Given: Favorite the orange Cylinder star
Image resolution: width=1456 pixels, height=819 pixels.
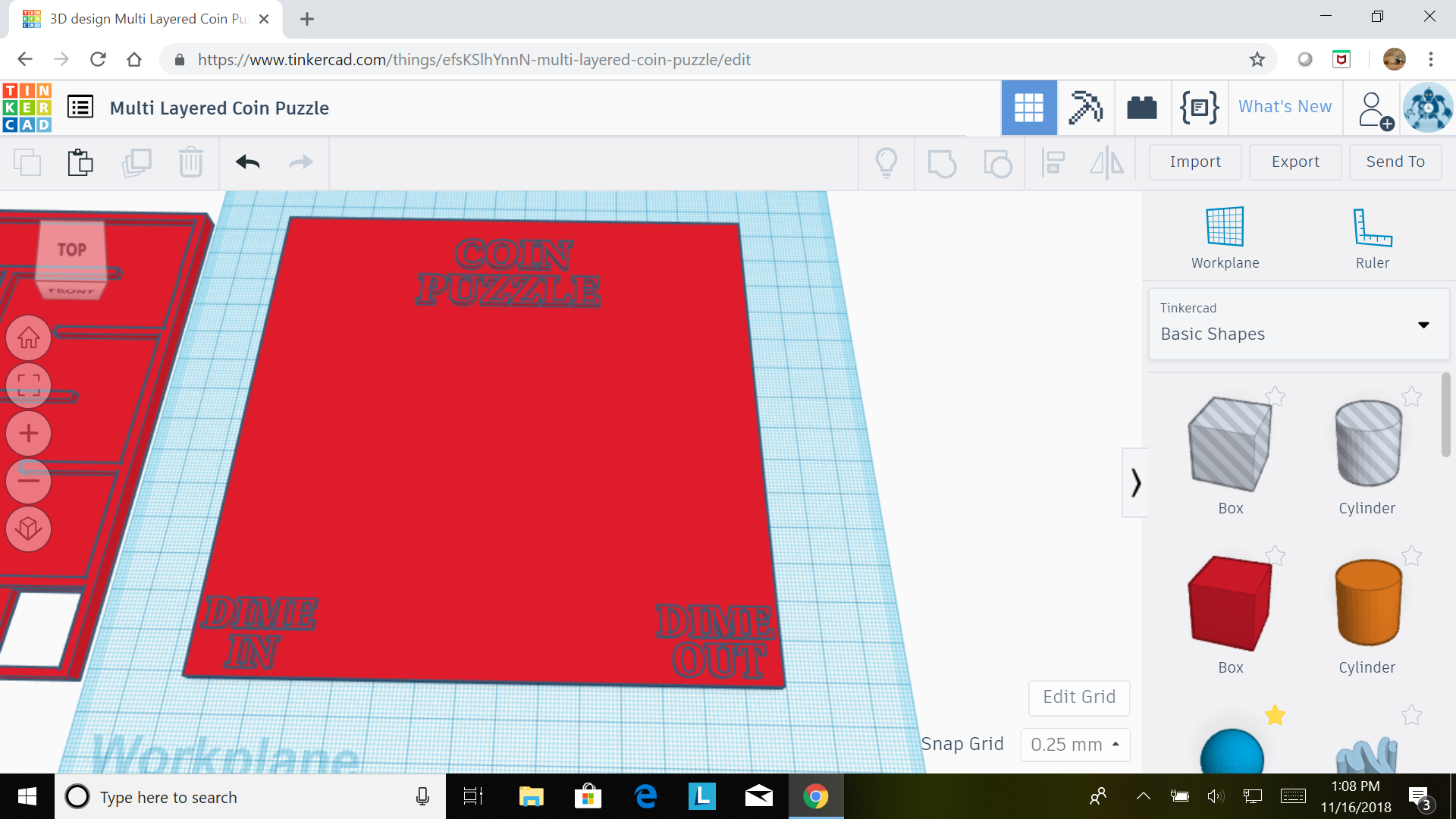Looking at the screenshot, I should click(x=1411, y=556).
